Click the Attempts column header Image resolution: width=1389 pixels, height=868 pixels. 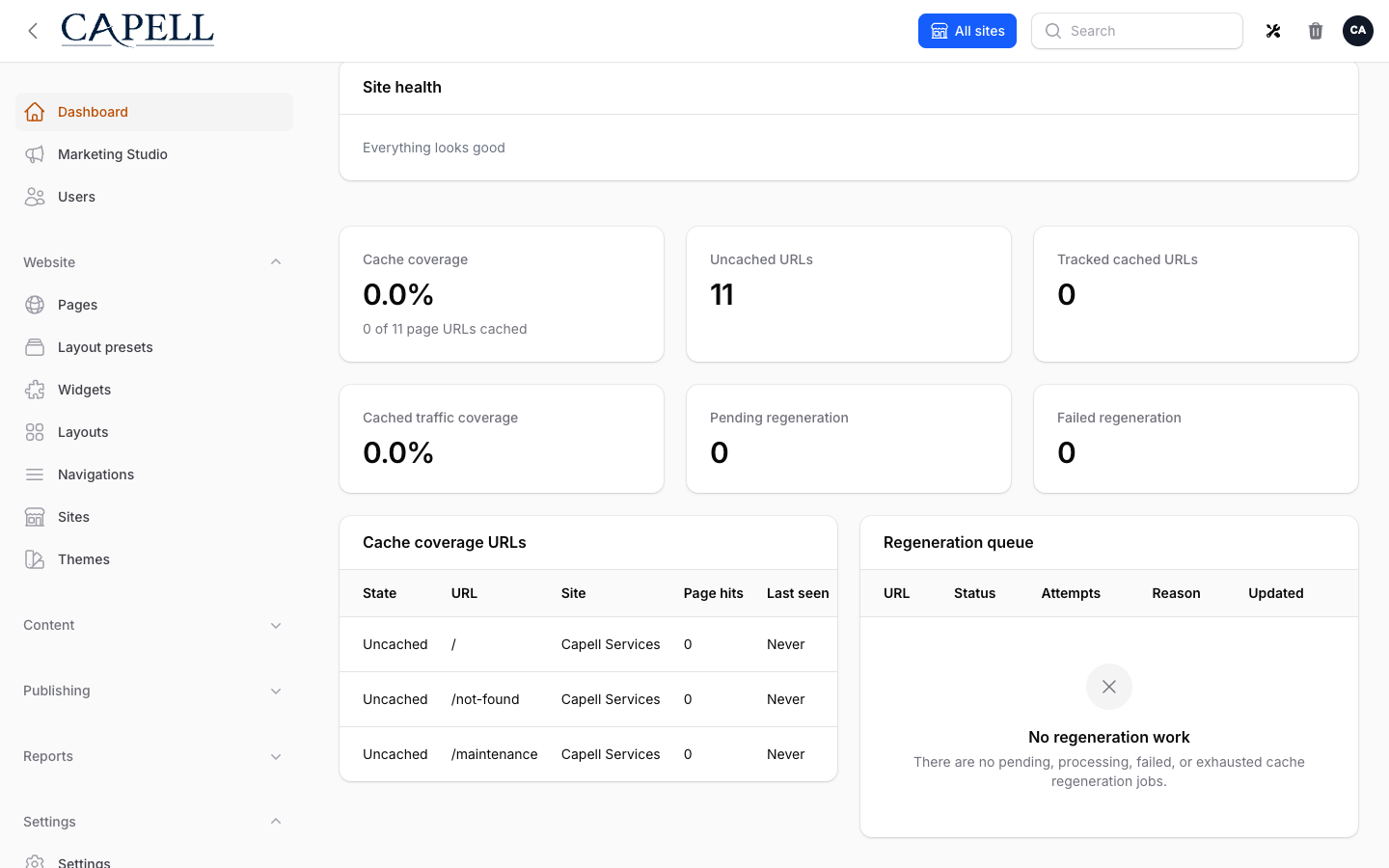(x=1071, y=593)
